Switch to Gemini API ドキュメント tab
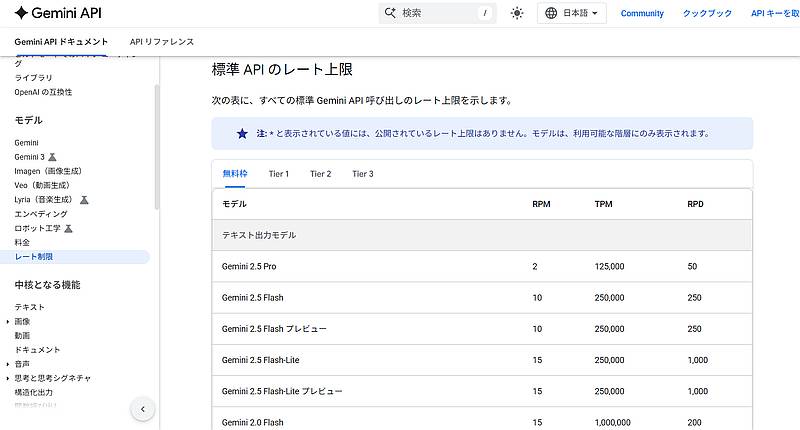The width and height of the screenshot is (800, 430). tap(61, 42)
